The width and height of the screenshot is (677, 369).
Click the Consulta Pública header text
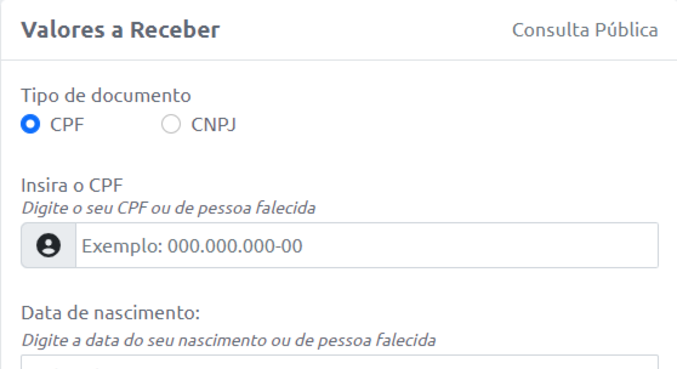(x=585, y=30)
